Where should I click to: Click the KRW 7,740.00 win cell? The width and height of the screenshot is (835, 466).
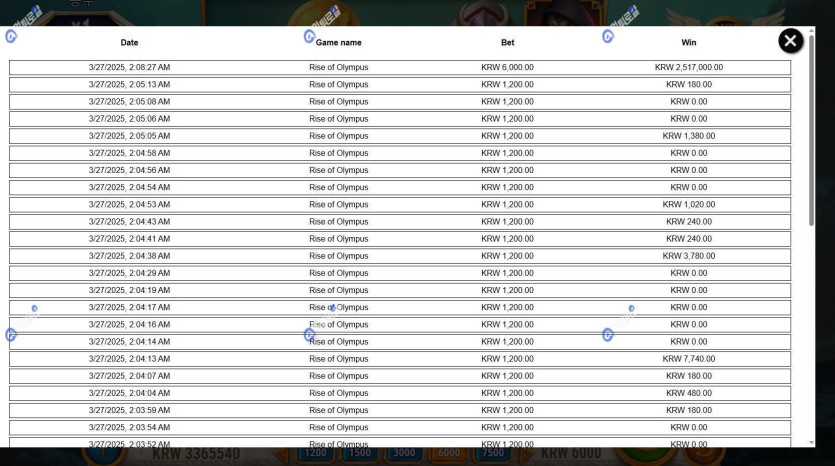688,359
